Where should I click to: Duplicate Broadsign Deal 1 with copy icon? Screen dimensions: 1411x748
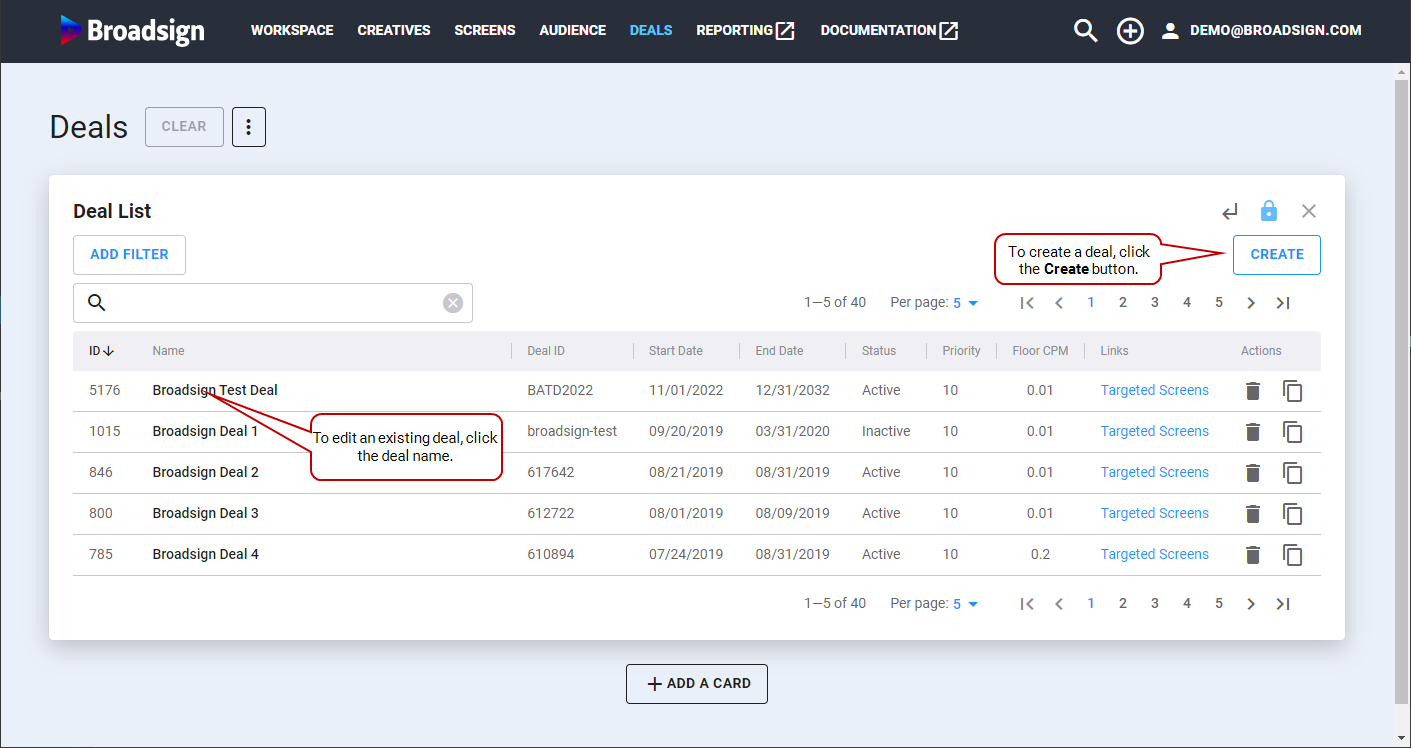click(x=1293, y=432)
